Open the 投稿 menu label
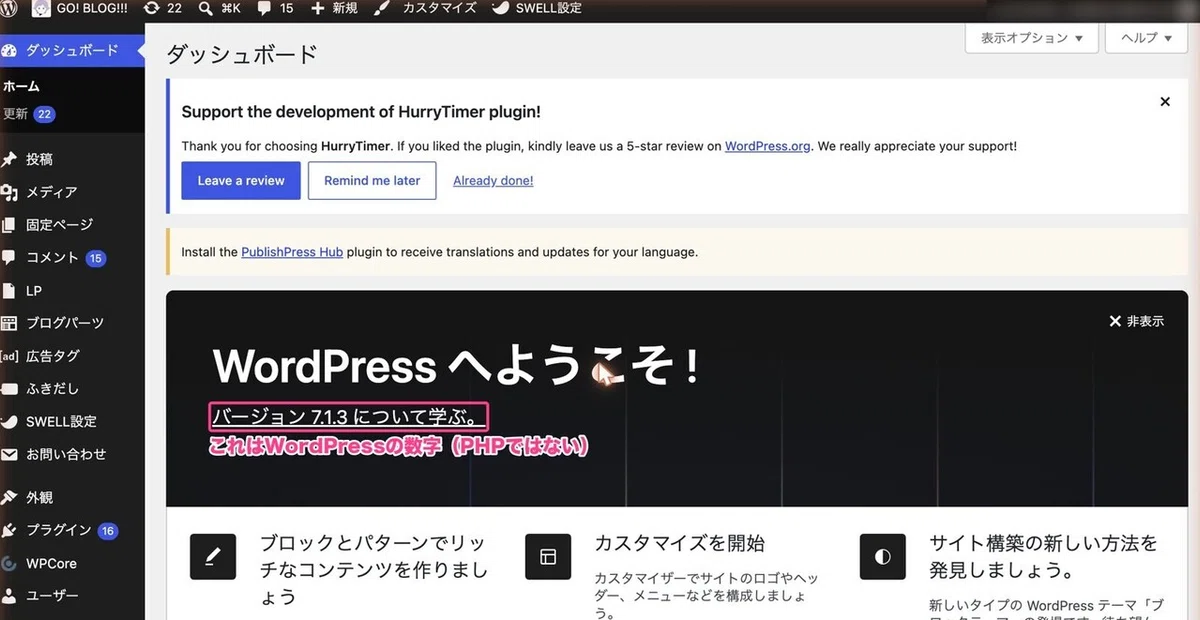This screenshot has height=620, width=1200. pyautogui.click(x=40, y=159)
